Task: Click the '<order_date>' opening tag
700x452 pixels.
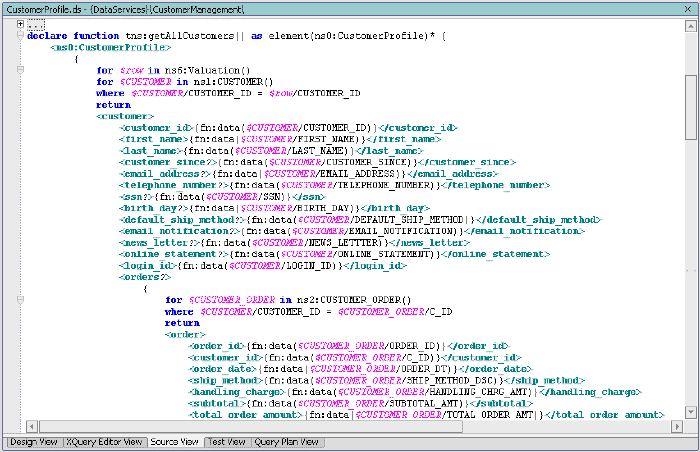Action: point(222,369)
